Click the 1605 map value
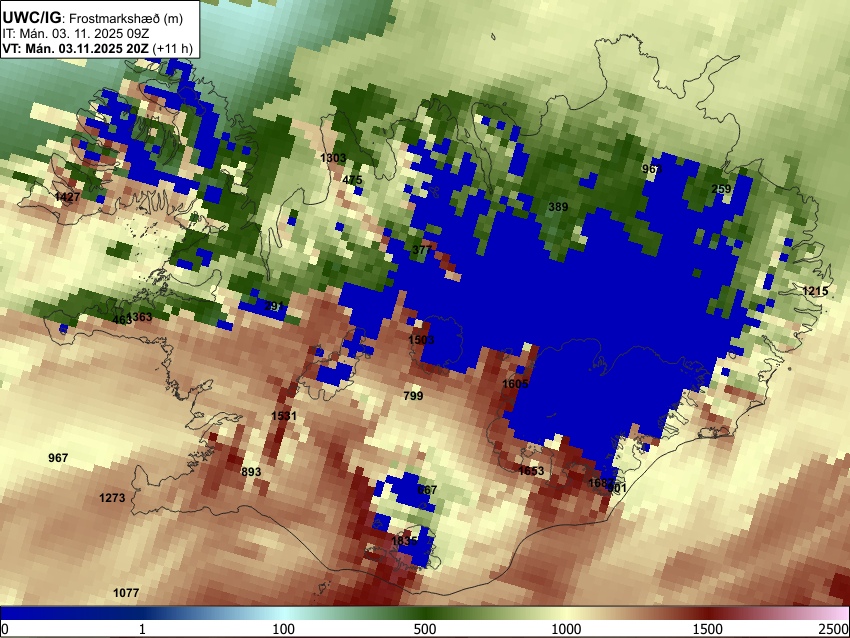The height and width of the screenshot is (638, 850). tap(515, 384)
